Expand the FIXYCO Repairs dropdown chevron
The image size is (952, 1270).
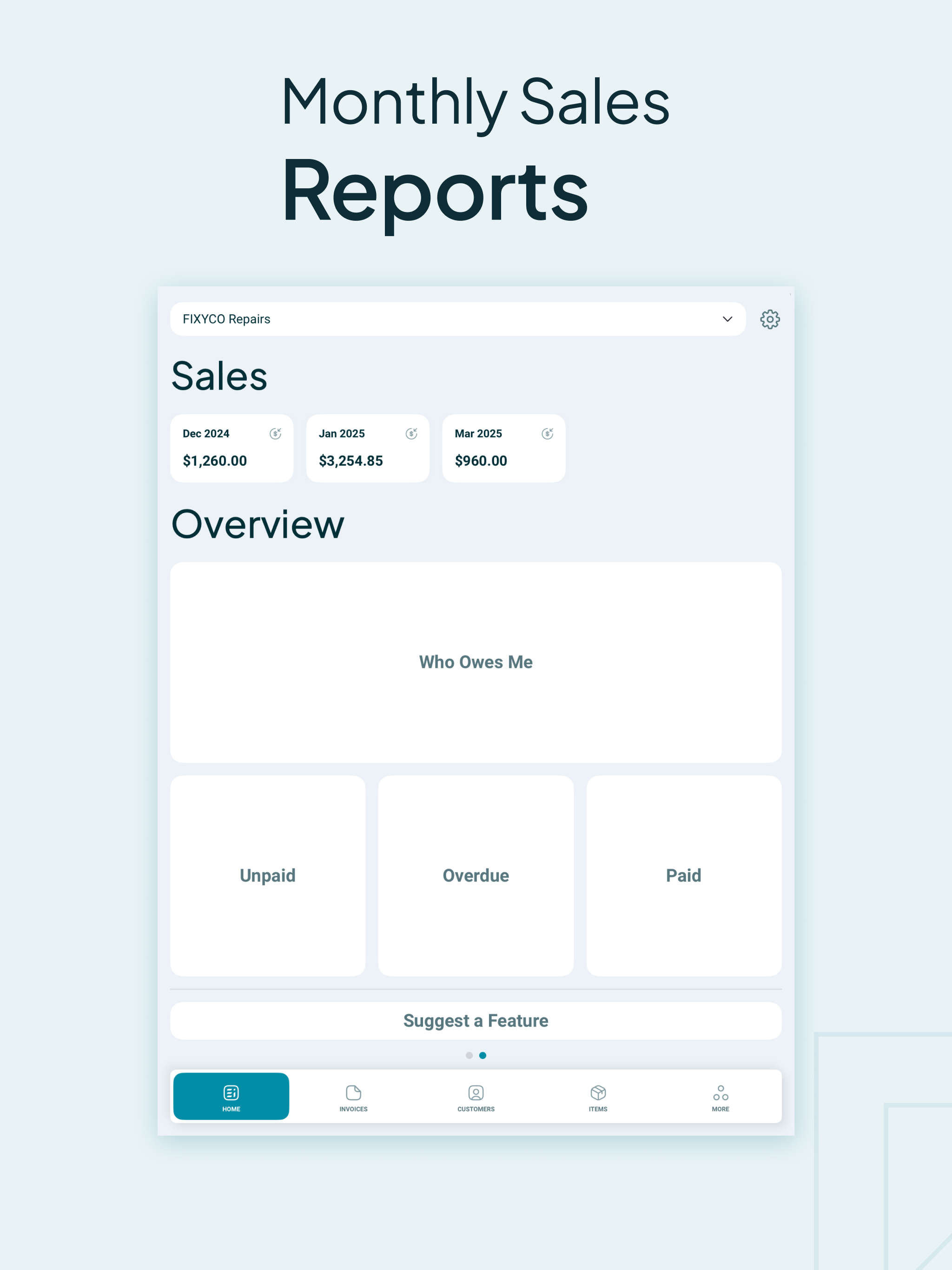point(727,319)
